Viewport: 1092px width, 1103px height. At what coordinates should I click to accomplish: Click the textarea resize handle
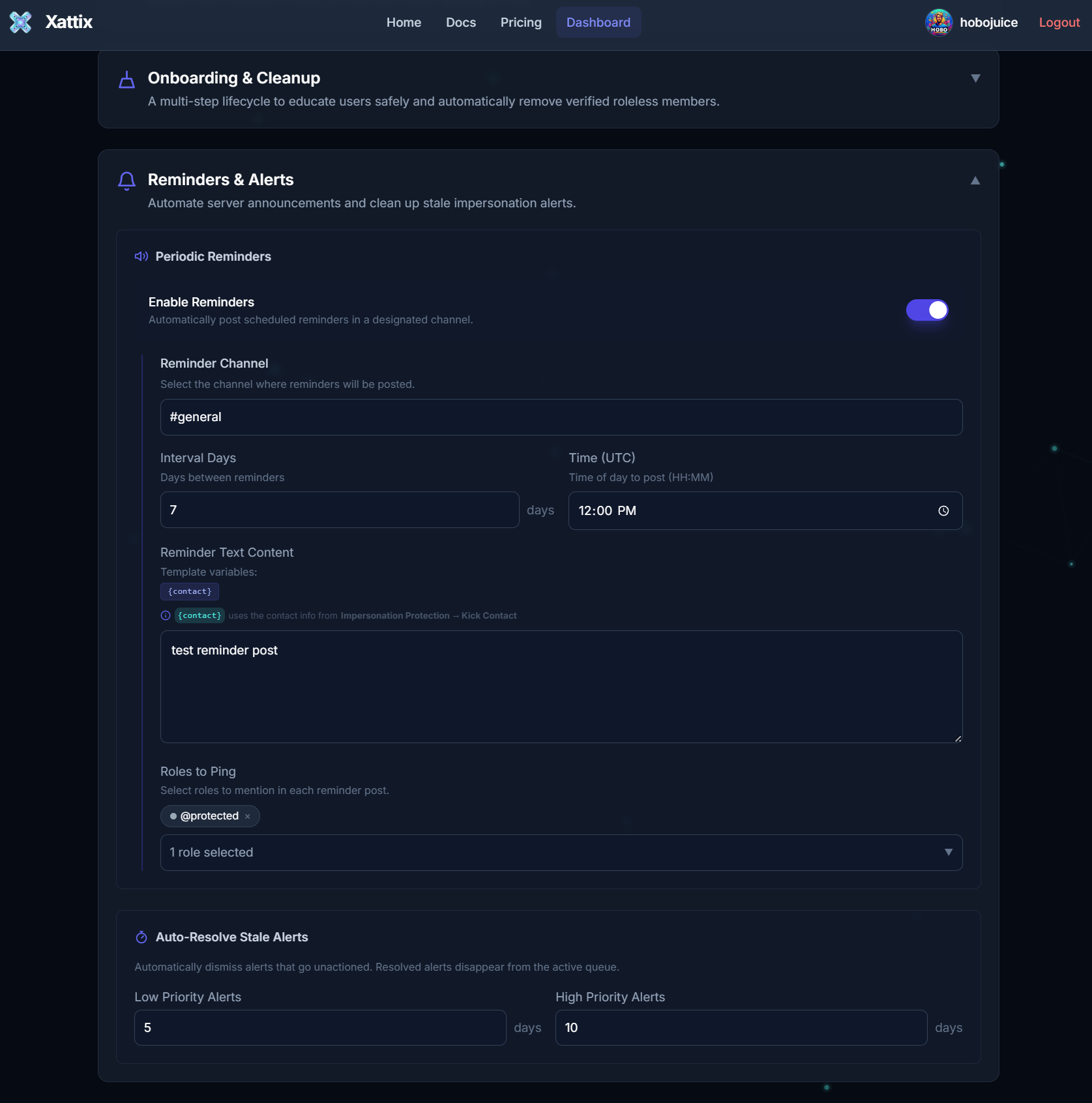958,738
